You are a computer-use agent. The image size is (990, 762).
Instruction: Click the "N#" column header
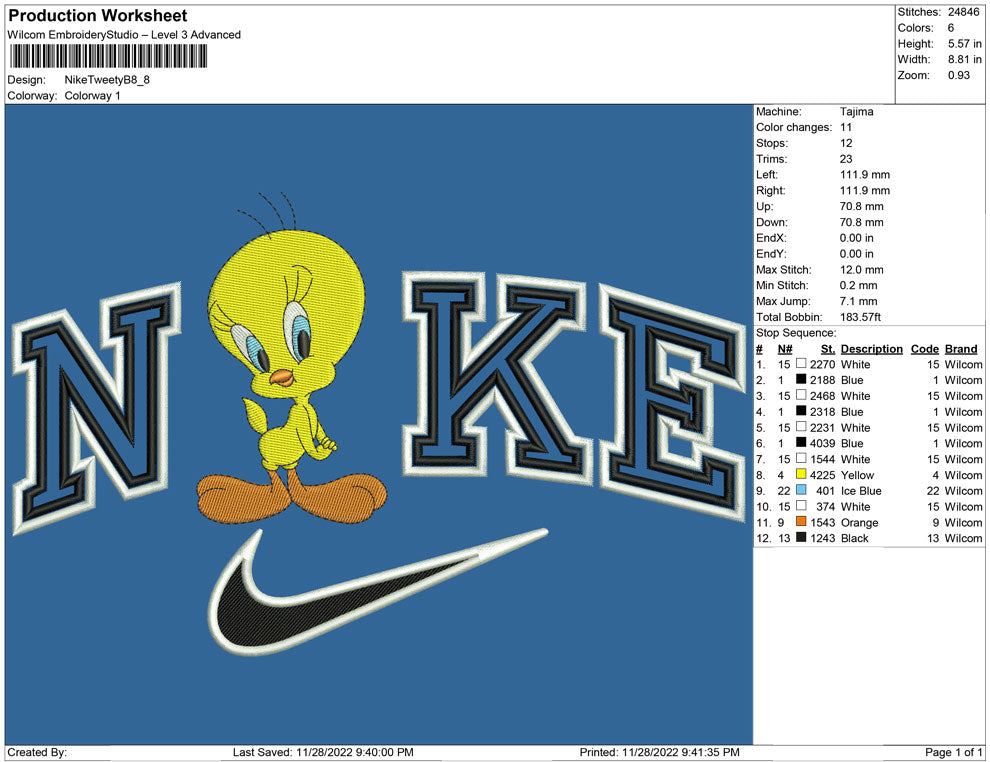(785, 348)
